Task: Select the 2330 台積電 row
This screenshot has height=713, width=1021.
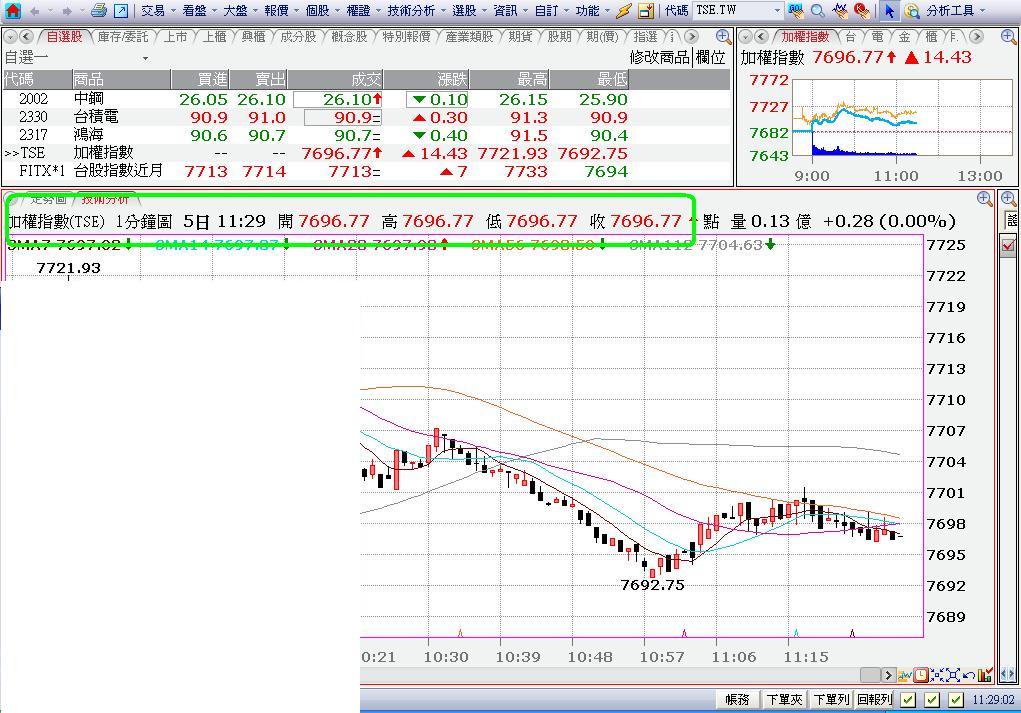Action: 316,117
